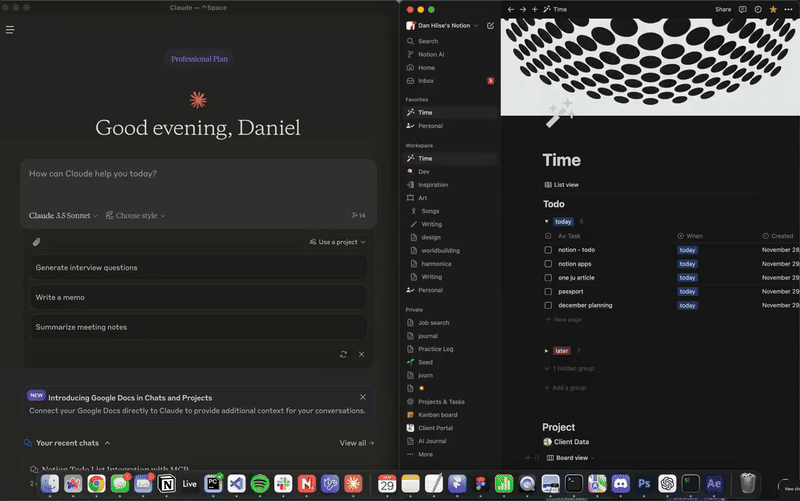The image size is (800, 501).
Task: Select the 'Write a memo' suggestion
Action: click(x=198, y=297)
